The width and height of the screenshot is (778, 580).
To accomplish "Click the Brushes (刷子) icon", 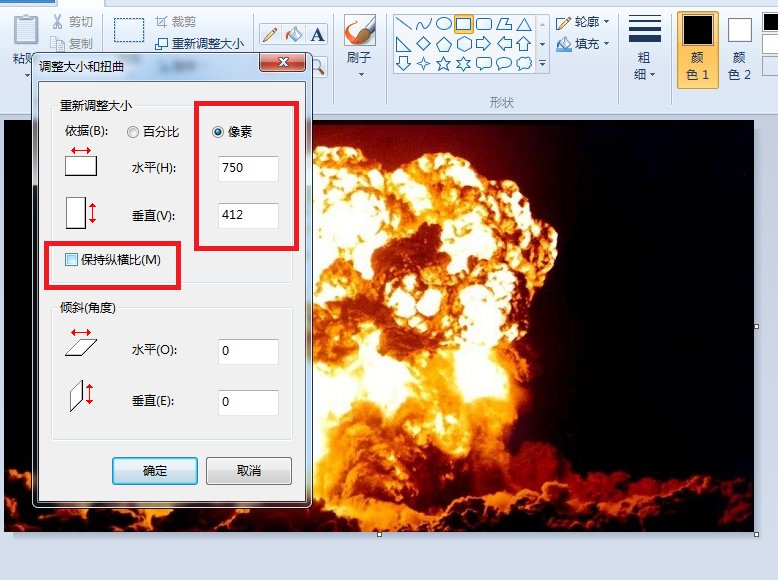I will (359, 31).
